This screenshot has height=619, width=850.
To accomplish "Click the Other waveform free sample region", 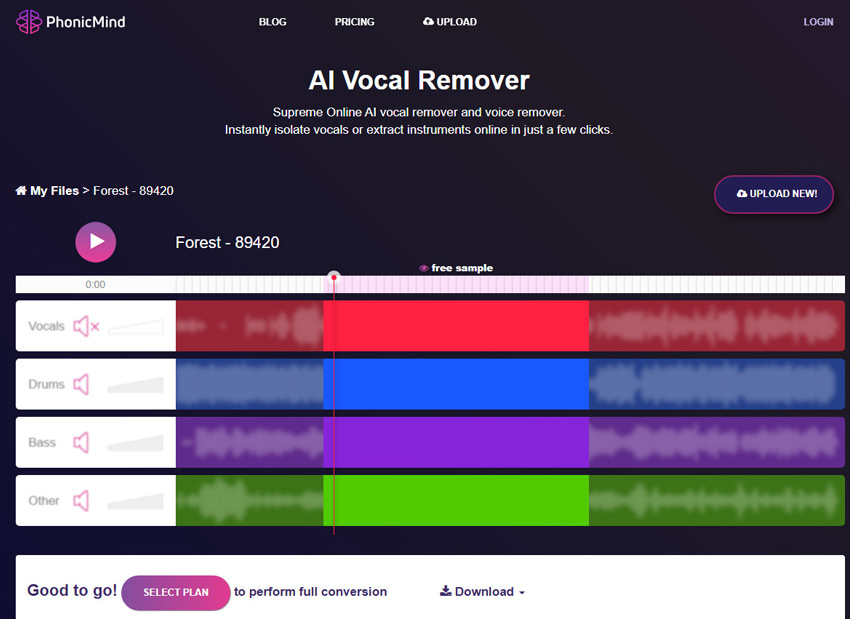I will 456,500.
